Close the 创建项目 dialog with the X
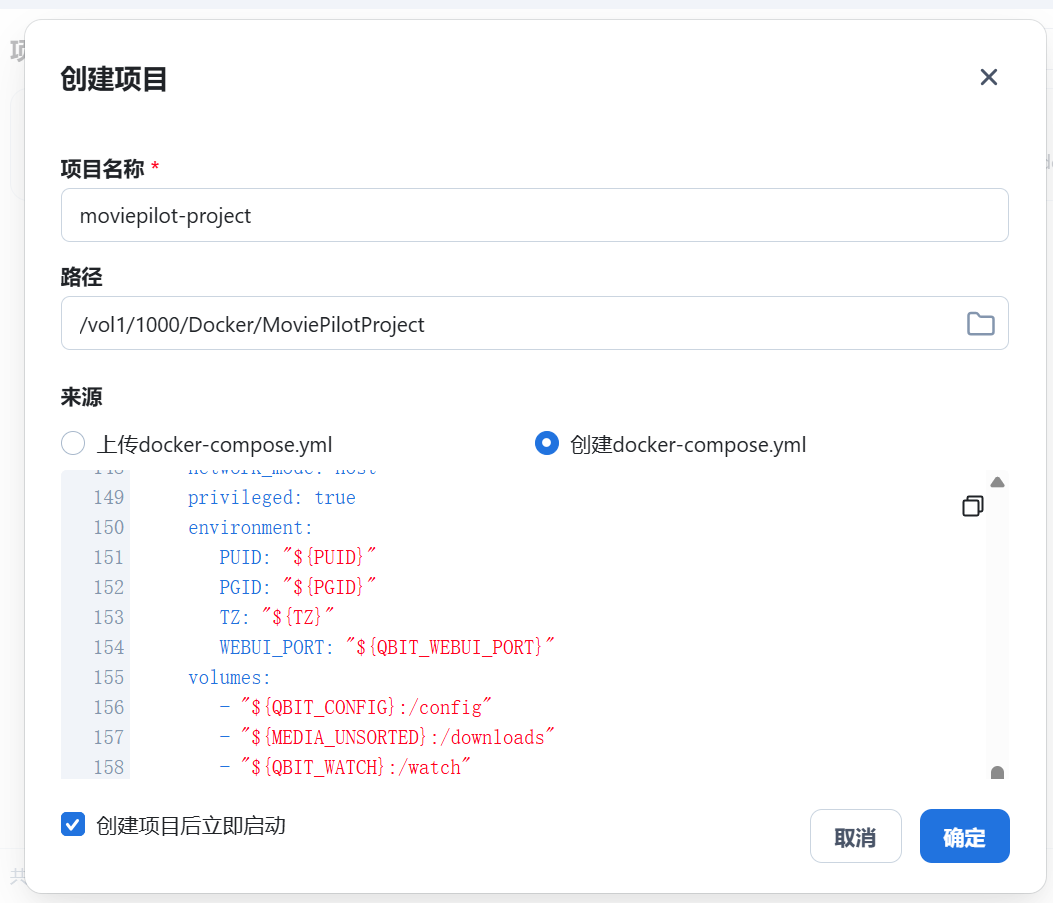This screenshot has width=1053, height=903. click(x=988, y=77)
